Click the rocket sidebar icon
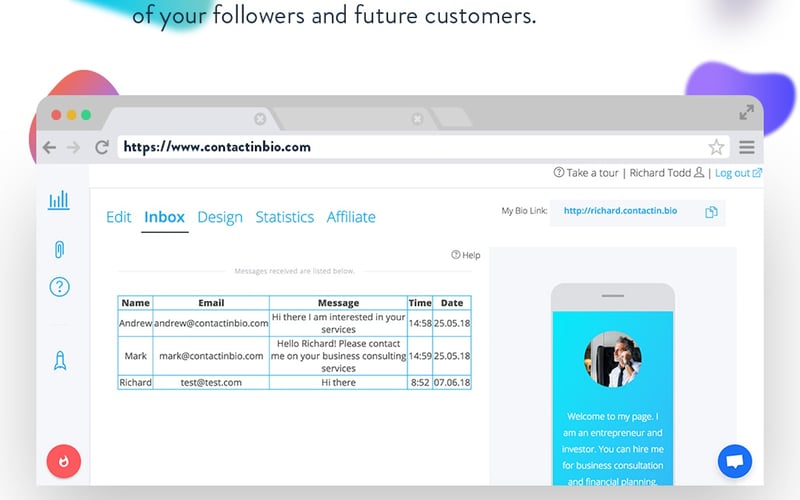The height and width of the screenshot is (500, 800). pos(60,360)
